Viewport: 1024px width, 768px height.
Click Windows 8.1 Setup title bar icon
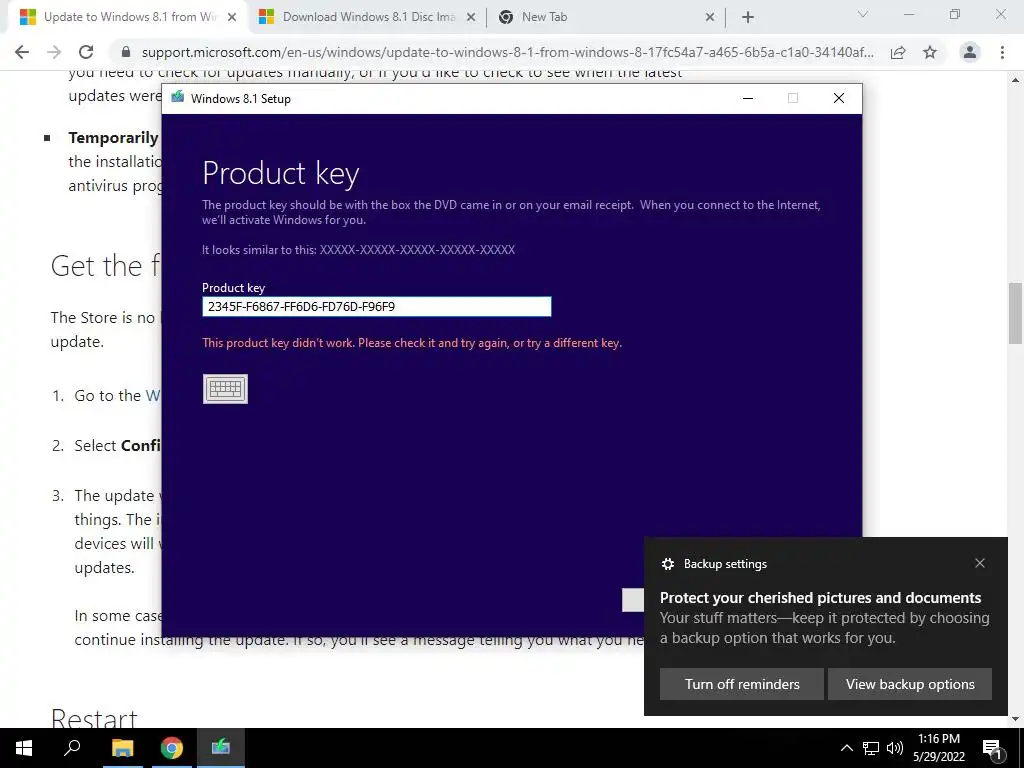178,98
